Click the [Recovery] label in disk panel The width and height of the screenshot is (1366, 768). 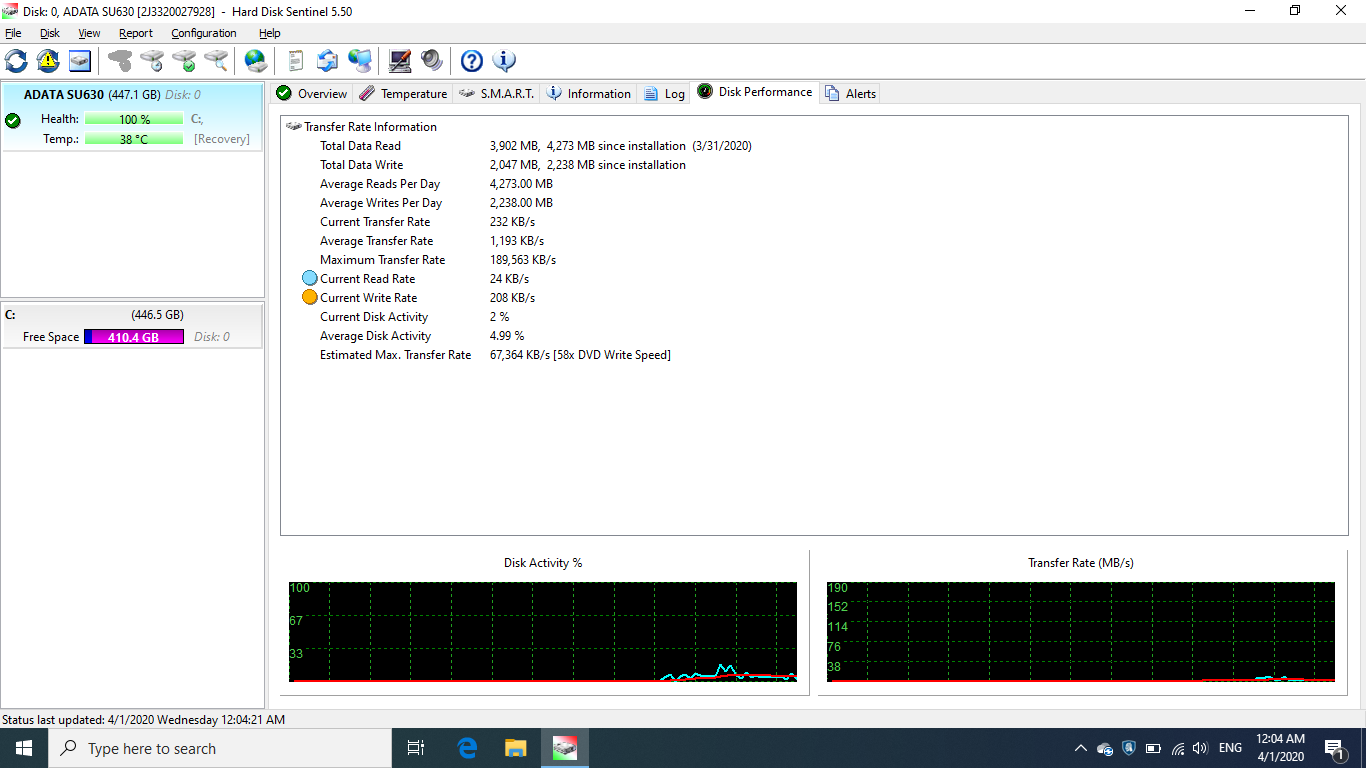click(222, 139)
